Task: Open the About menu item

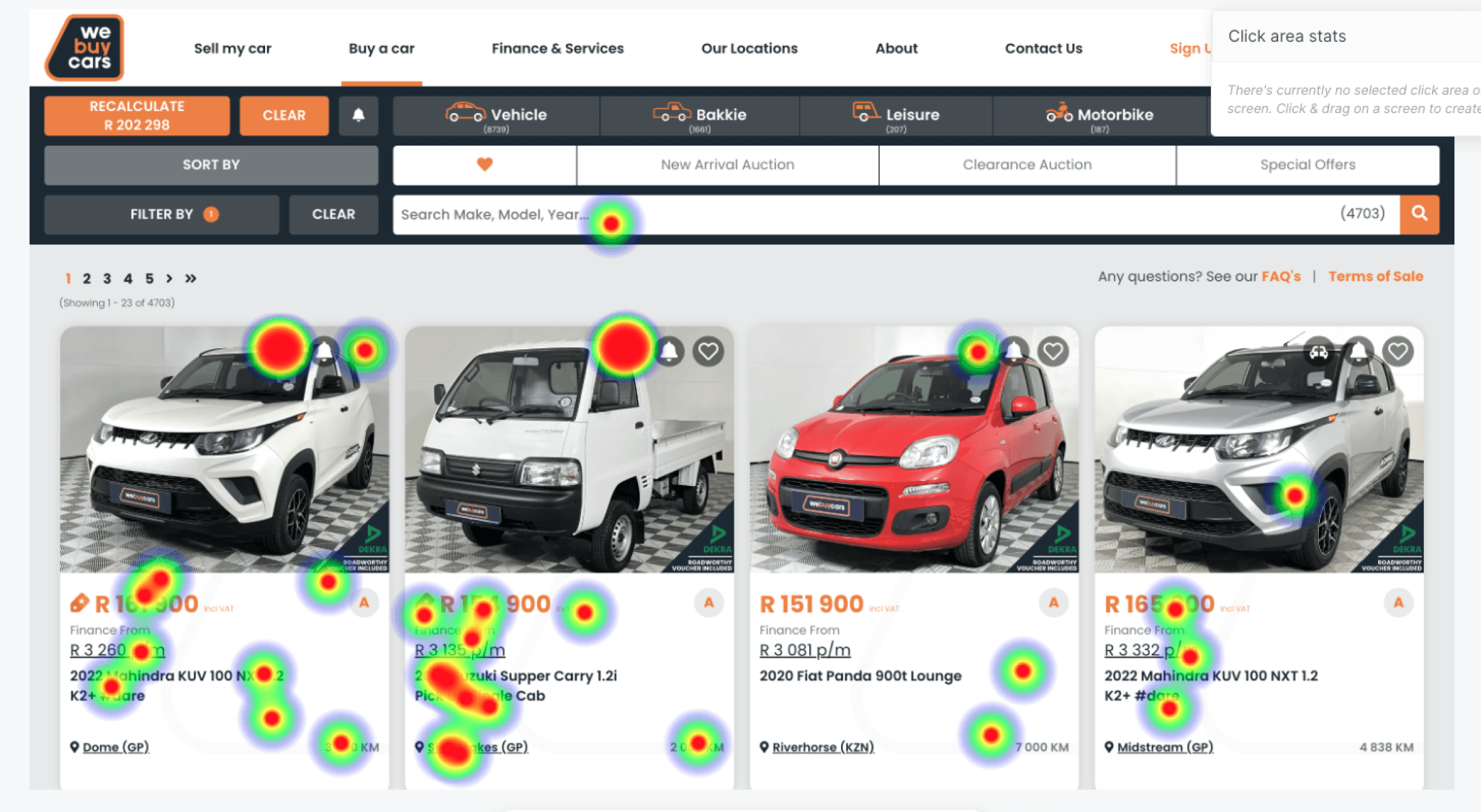Action: 896,48
